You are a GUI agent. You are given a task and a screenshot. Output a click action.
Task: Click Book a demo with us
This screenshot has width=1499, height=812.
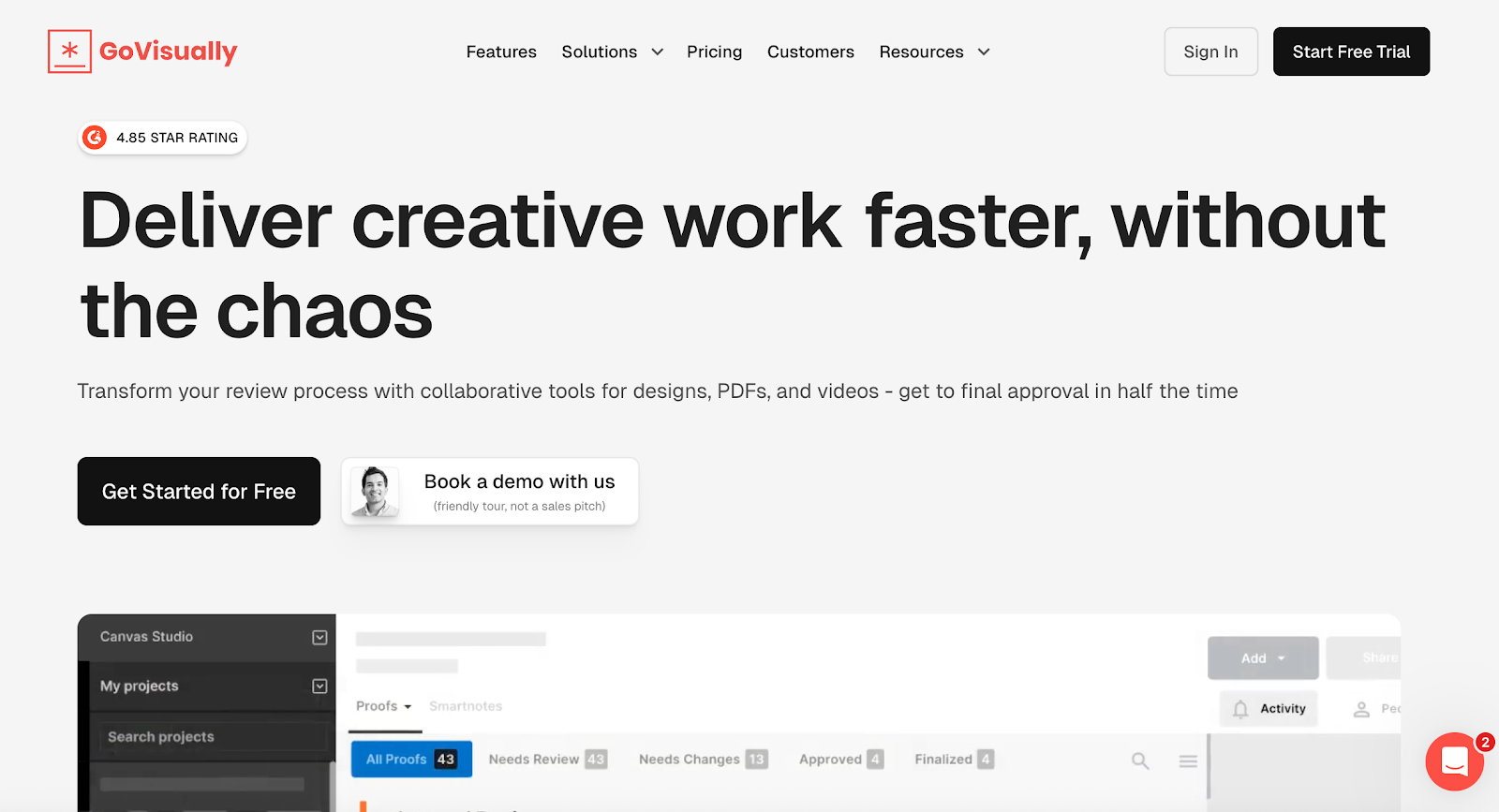coord(490,492)
